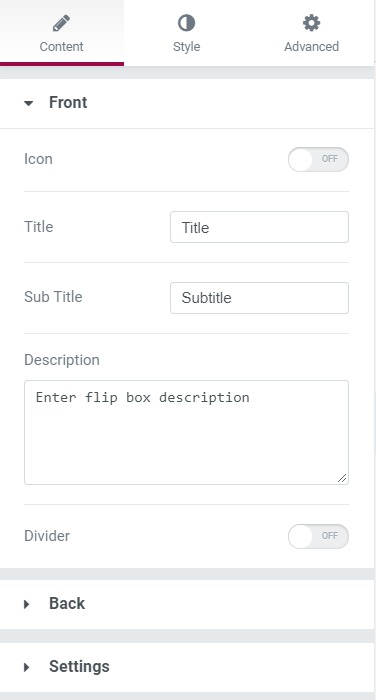Expand the Back section arrow
The width and height of the screenshot is (376, 700).
pos(27,604)
